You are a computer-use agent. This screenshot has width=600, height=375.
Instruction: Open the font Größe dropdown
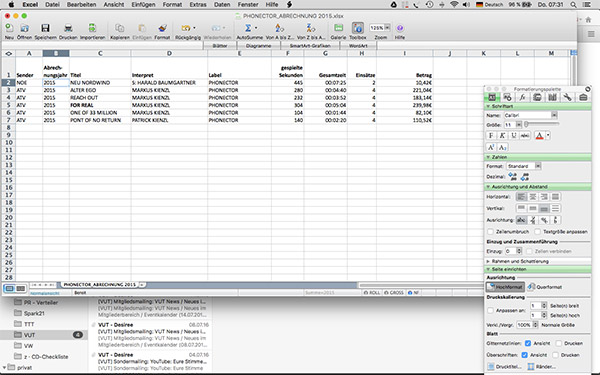click(x=519, y=125)
